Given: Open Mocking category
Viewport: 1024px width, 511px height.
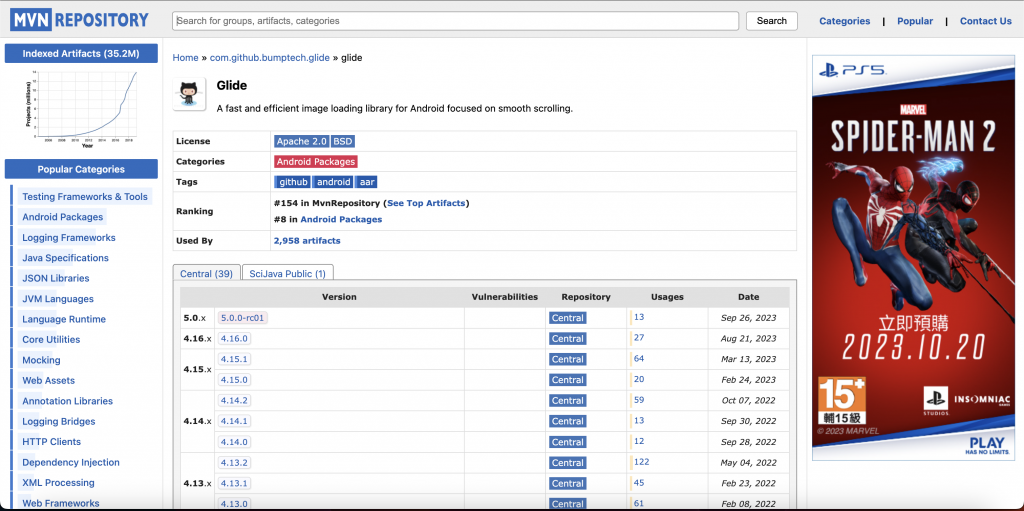Looking at the screenshot, I should tap(41, 360).
